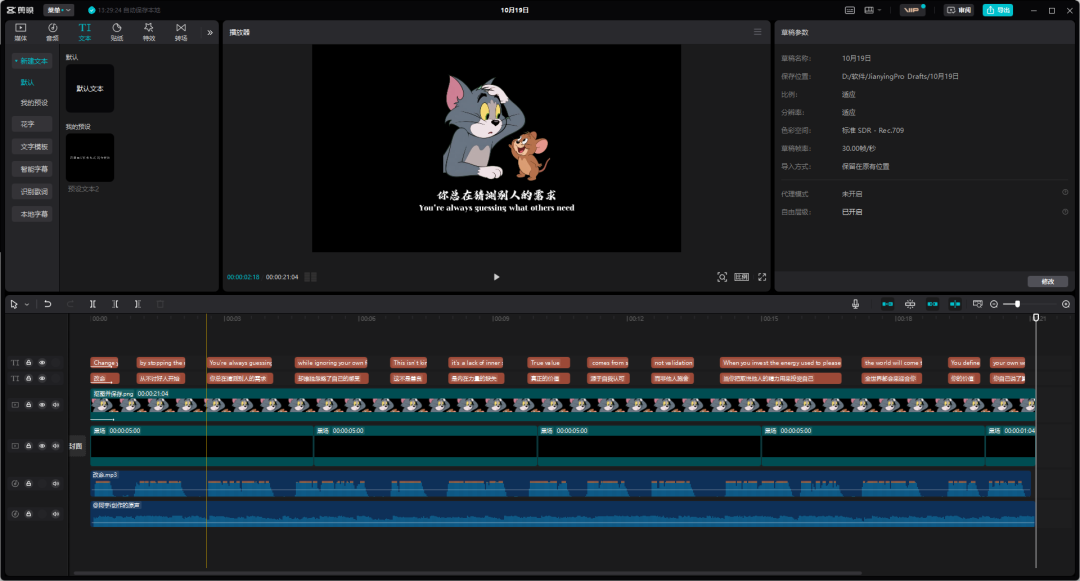Viewport: 1080px width, 581px height.
Task: Switch to the Audio (音频) tab
Action: (52, 32)
